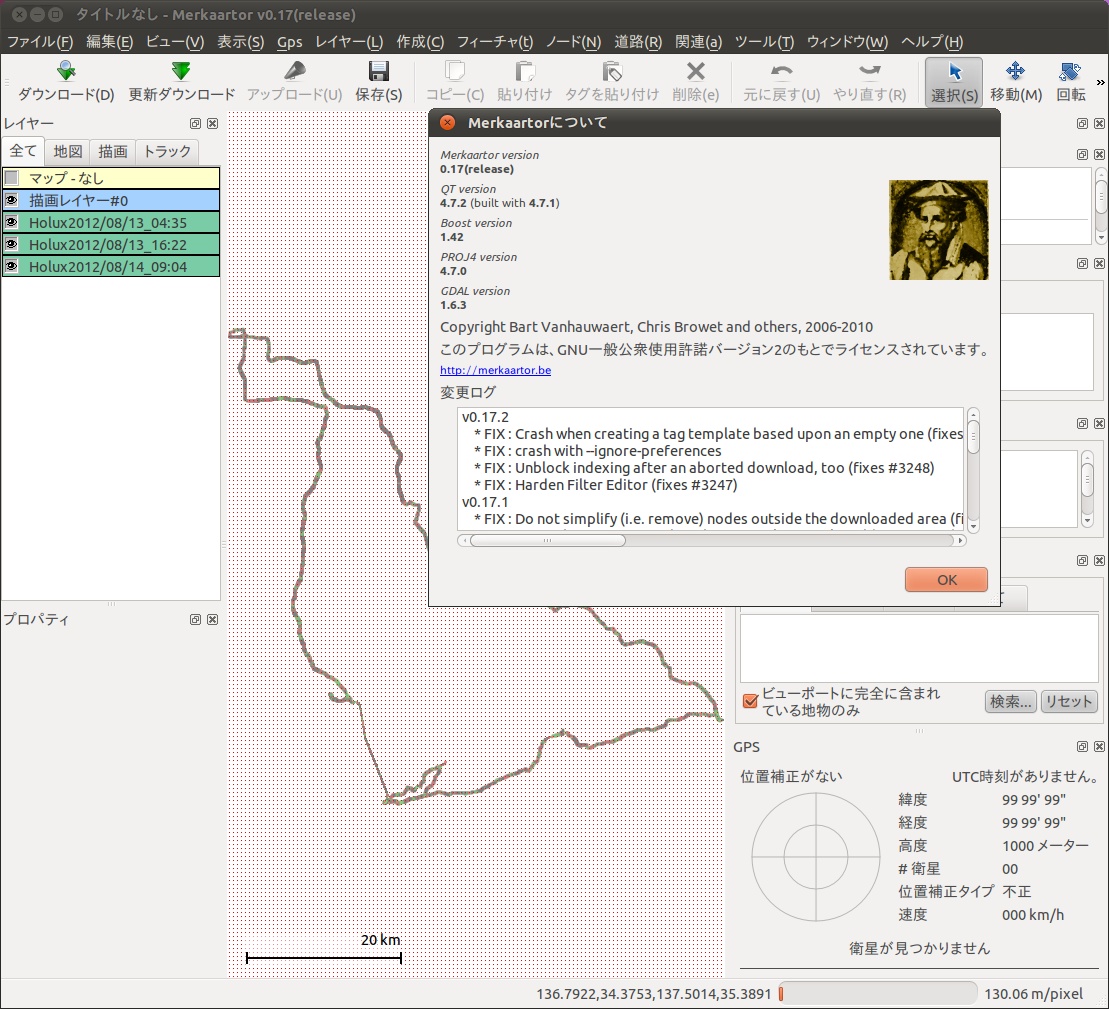Switch to the トラック layer tab
Screen dimensions: 1109x1009
pos(167,151)
